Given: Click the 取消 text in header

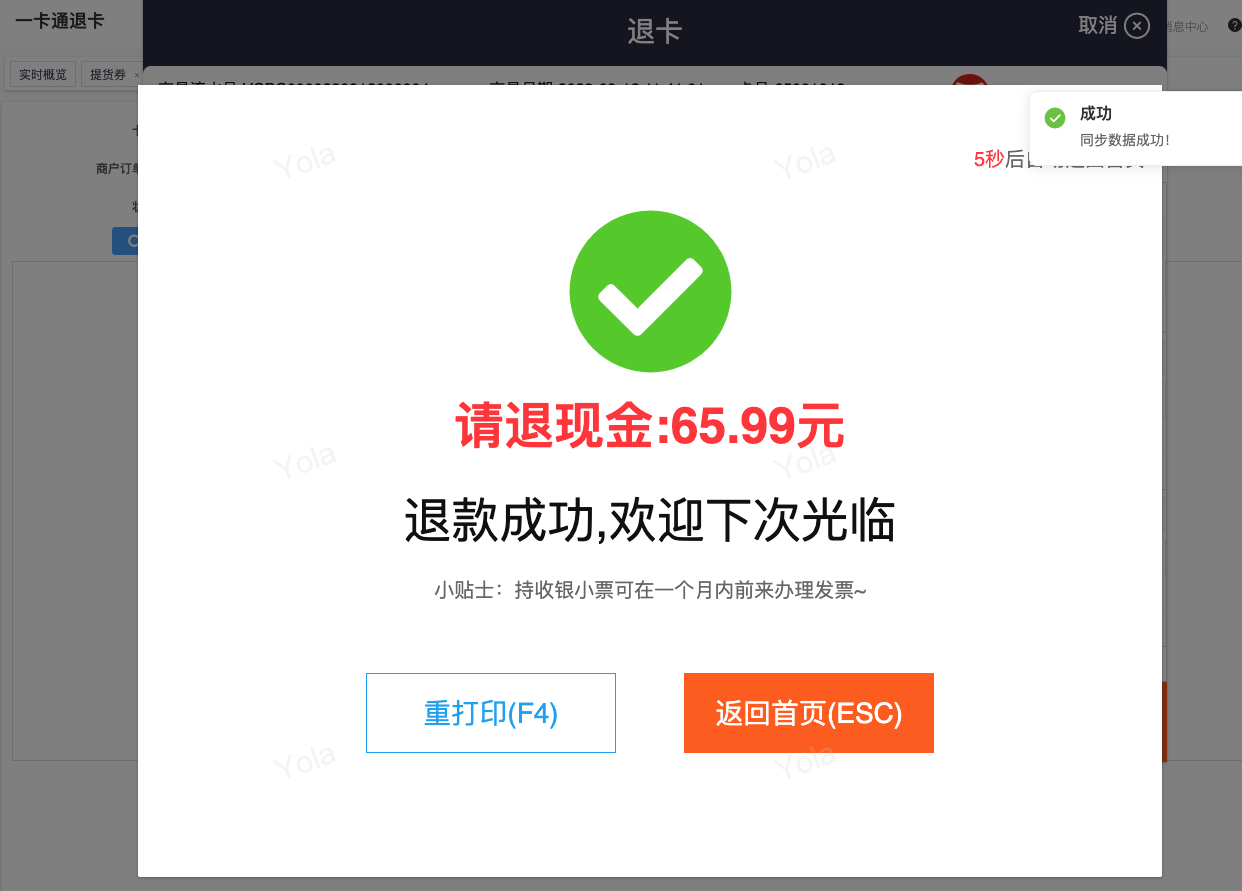Looking at the screenshot, I should (1097, 26).
